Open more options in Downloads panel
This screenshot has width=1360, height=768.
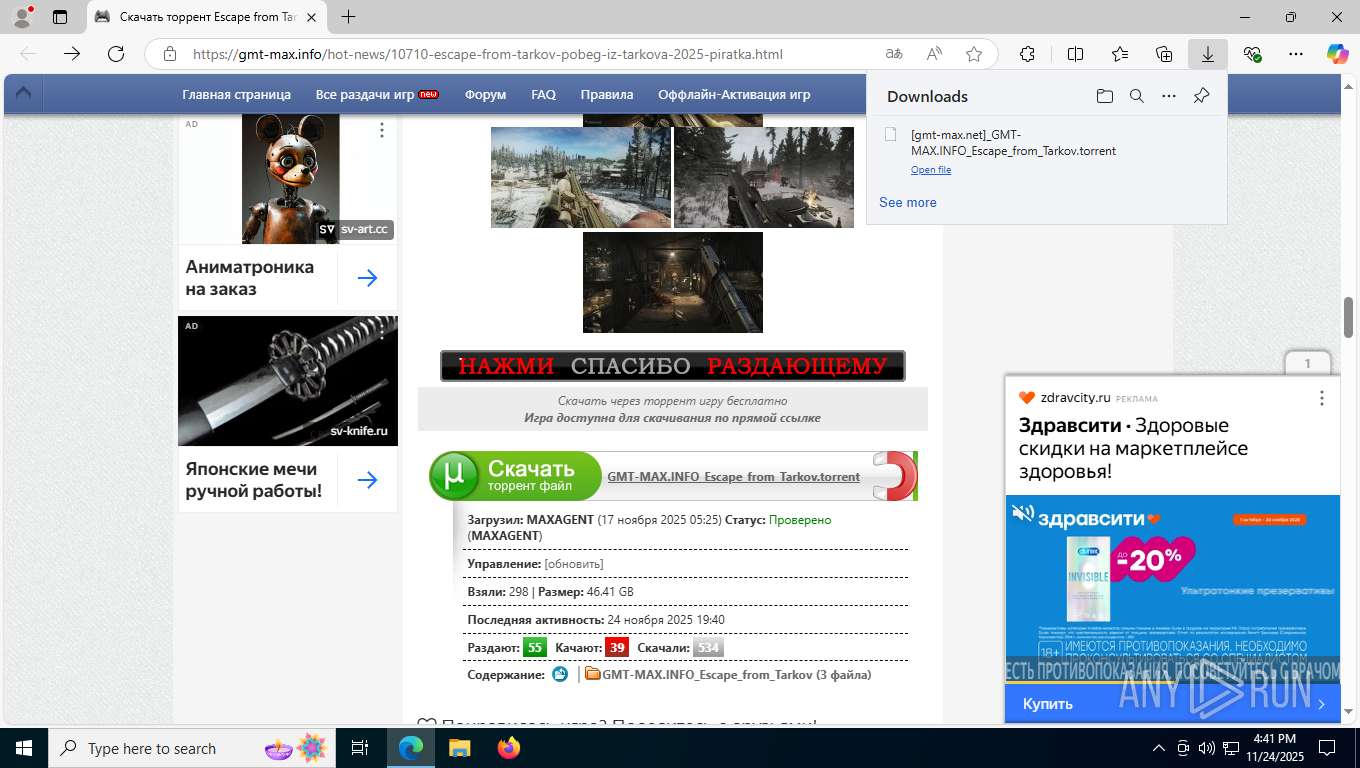click(1169, 96)
